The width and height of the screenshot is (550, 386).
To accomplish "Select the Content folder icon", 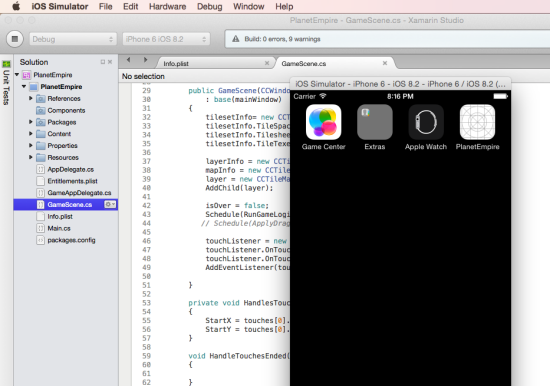I will 41,134.
